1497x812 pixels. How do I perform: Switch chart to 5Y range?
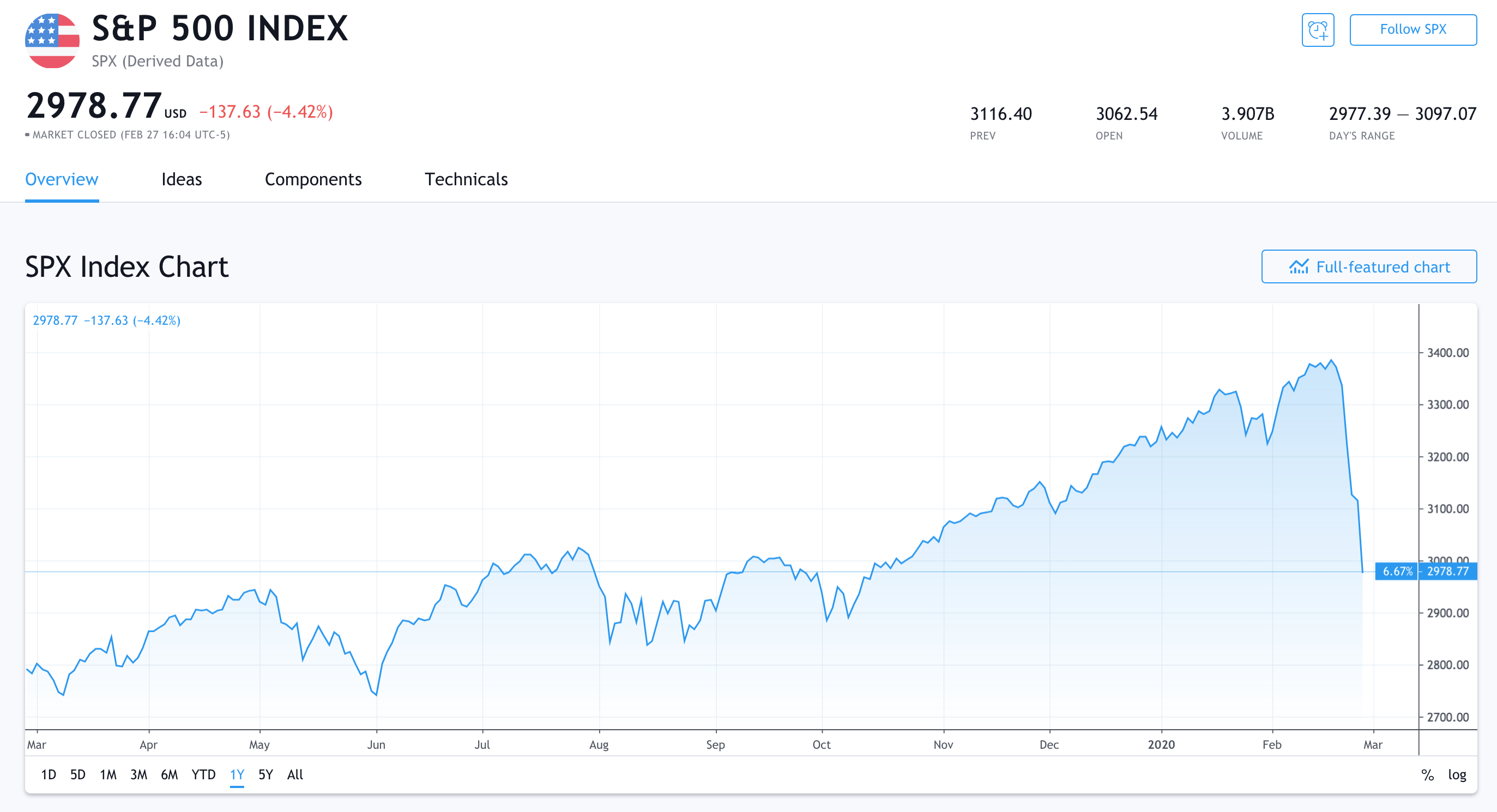pos(265,774)
